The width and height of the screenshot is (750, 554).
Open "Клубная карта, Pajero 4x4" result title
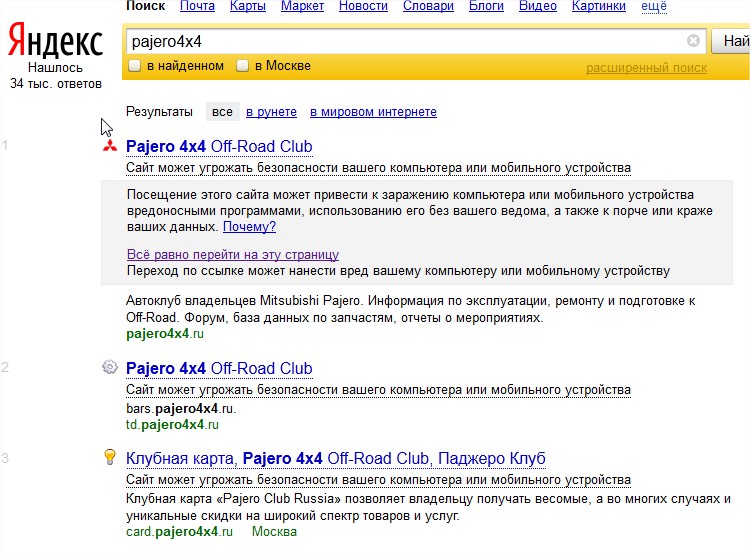click(x=335, y=458)
